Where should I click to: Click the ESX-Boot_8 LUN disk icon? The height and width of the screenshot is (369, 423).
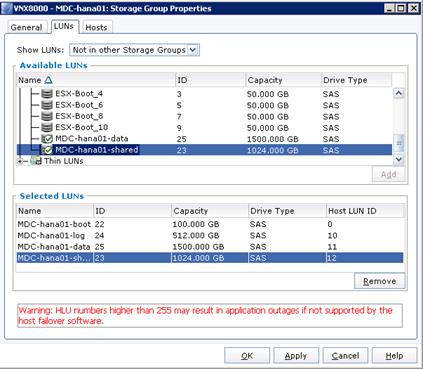click(47, 116)
